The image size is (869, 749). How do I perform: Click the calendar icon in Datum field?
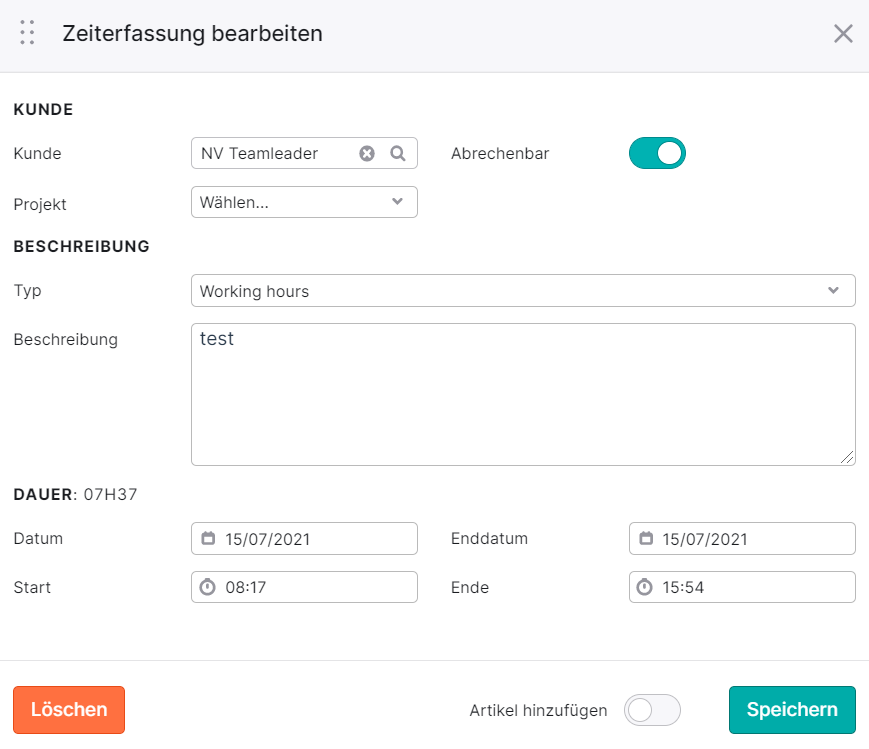[x=208, y=538]
